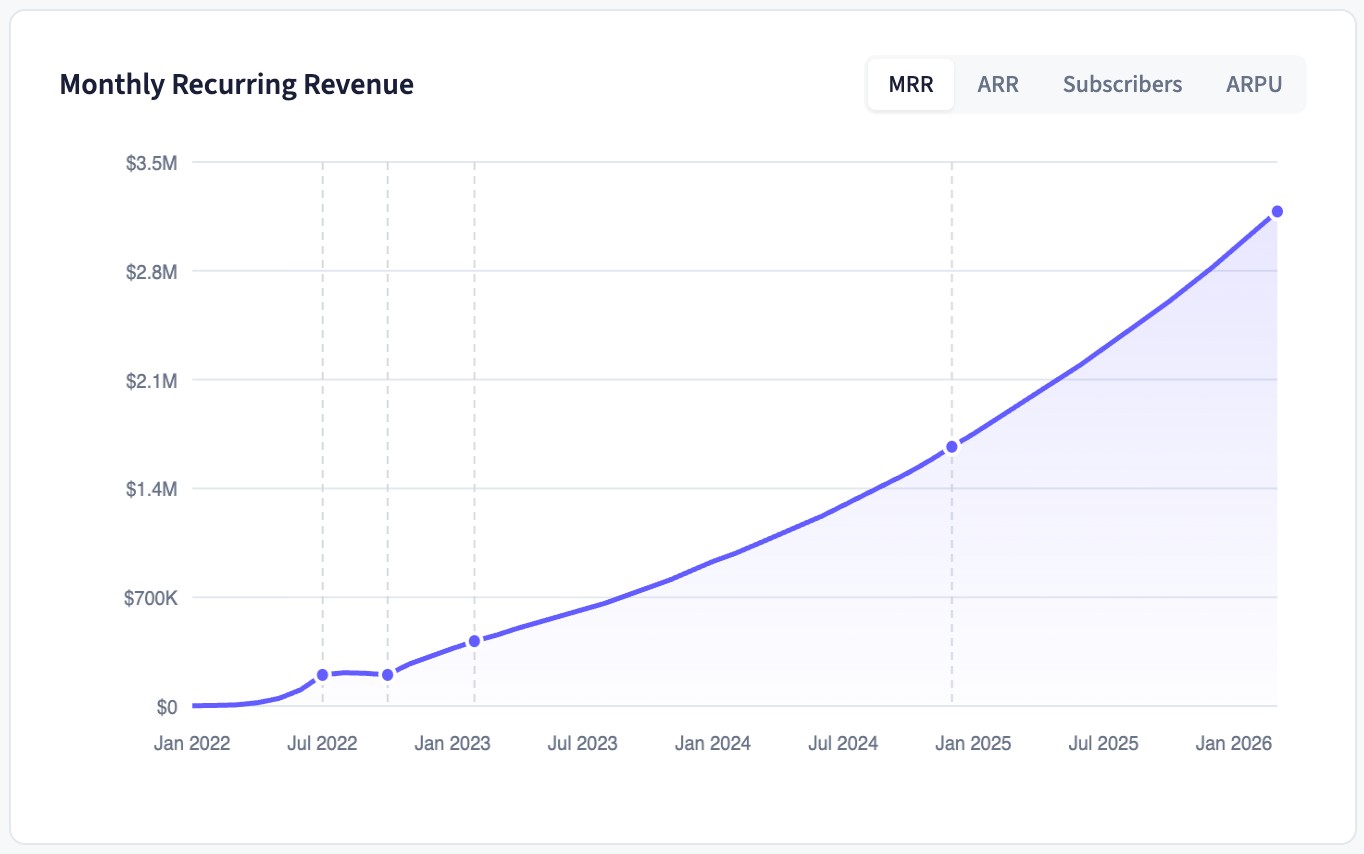Image resolution: width=1364 pixels, height=854 pixels.
Task: Switch to the ARR tab
Action: click(x=997, y=84)
